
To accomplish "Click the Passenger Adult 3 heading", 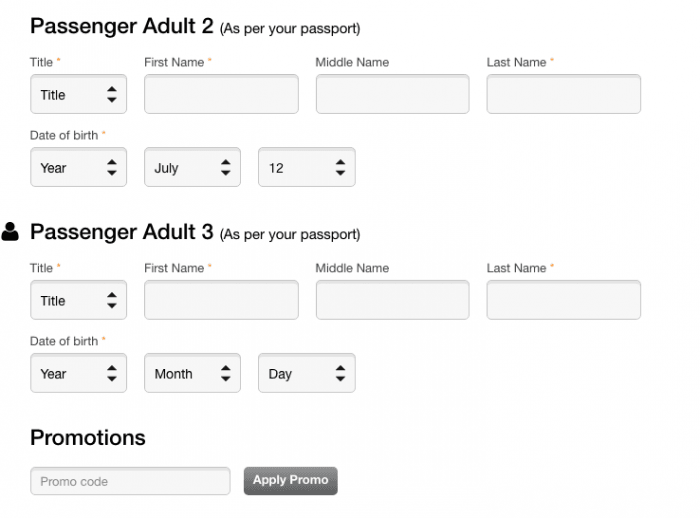I will pos(122,232).
